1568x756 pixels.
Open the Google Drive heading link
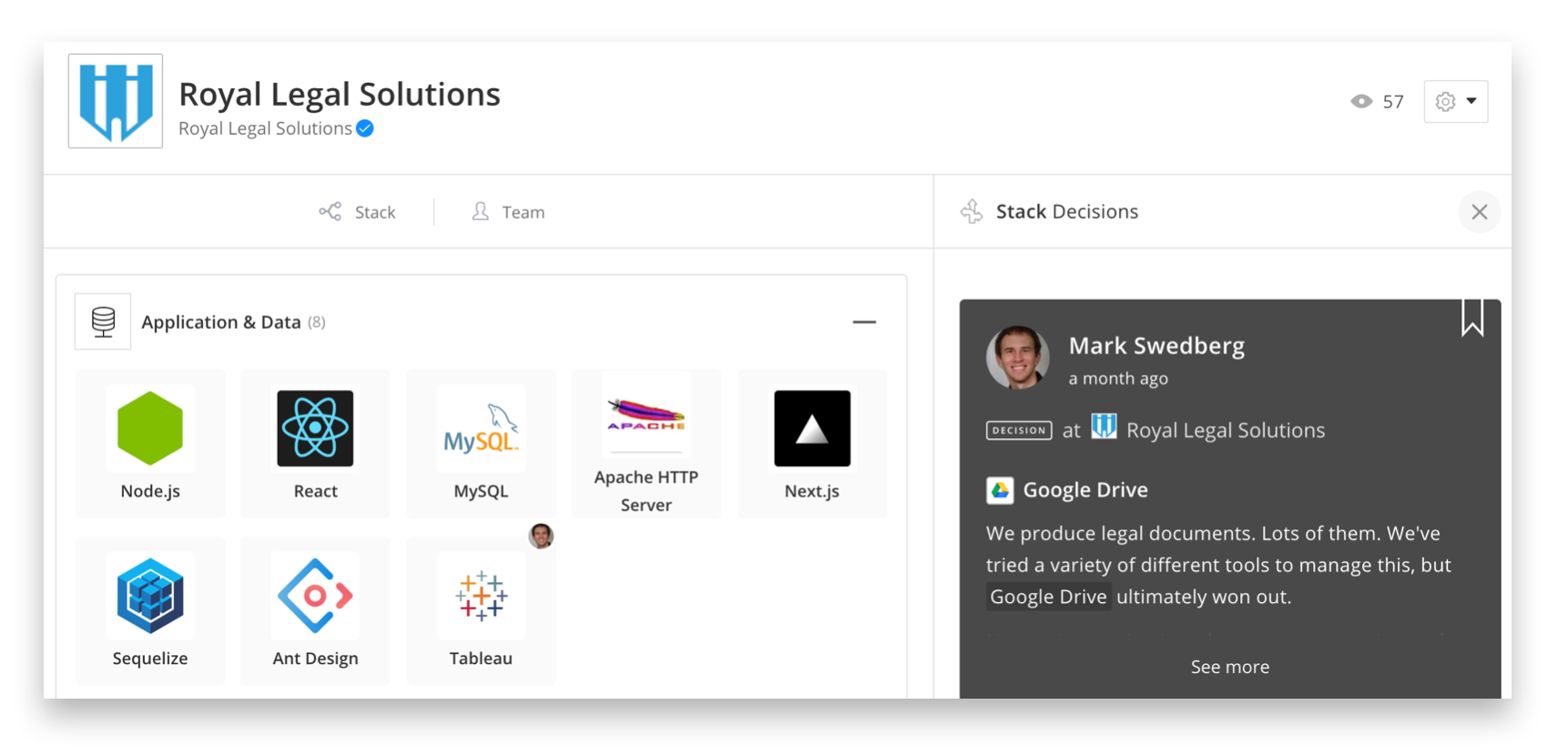pos(1085,490)
